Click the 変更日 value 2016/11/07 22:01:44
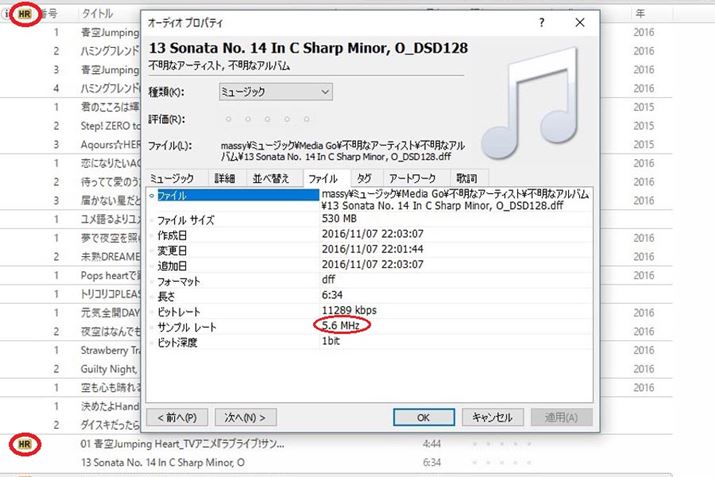 pos(373,249)
